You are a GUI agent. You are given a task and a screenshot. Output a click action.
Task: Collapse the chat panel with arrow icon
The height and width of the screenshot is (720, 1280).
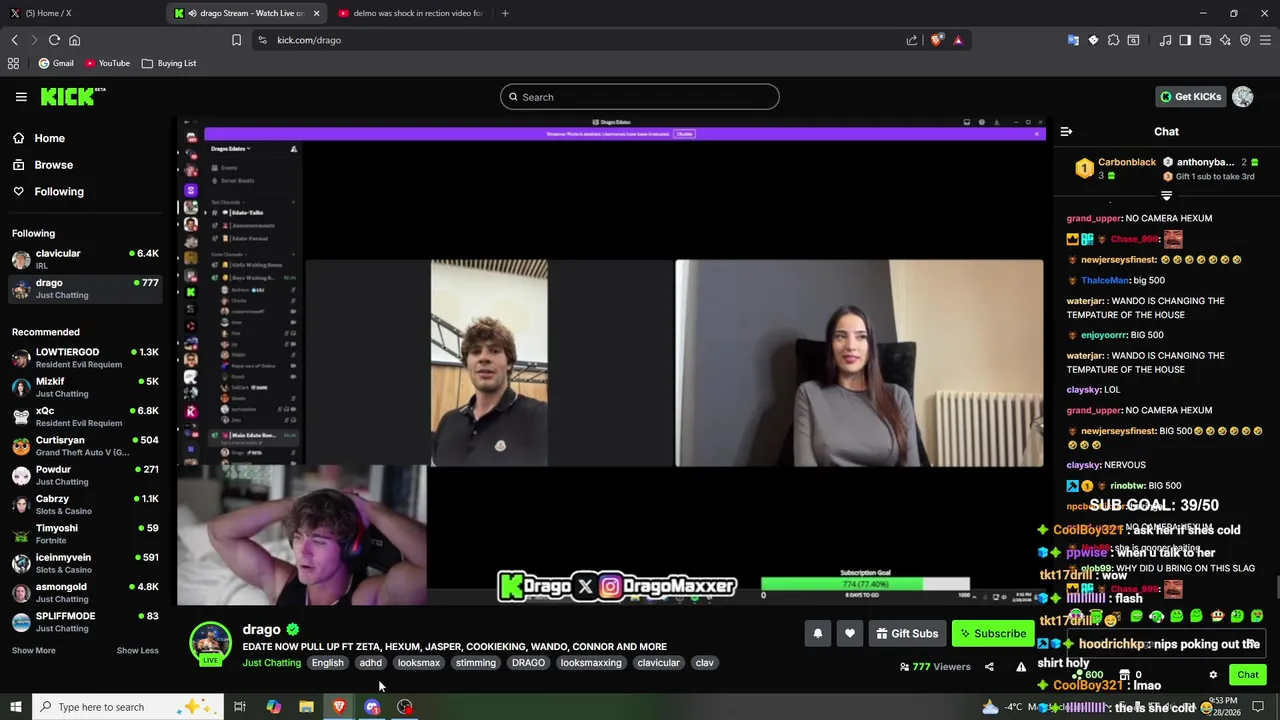(x=1066, y=132)
